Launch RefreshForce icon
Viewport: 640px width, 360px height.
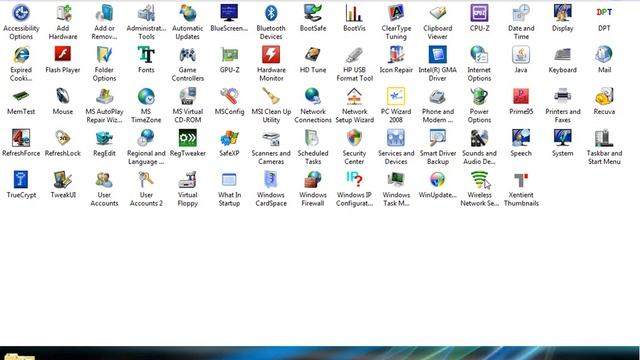(21, 138)
